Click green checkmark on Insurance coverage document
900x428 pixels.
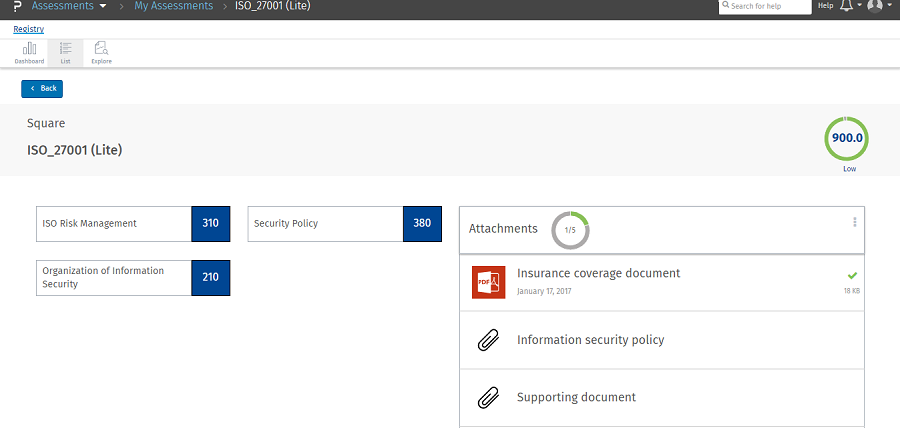click(852, 275)
